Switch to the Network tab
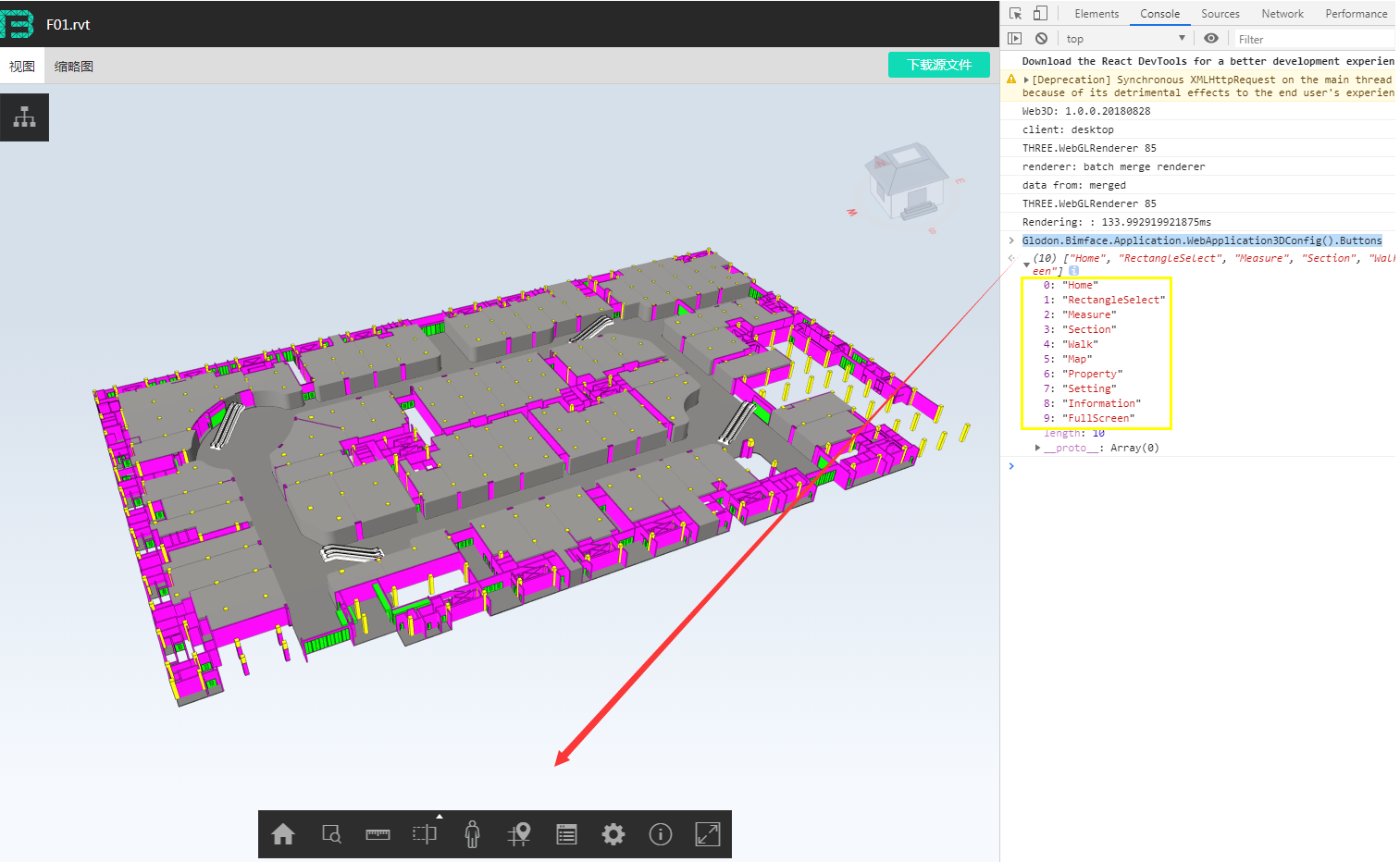1400x862 pixels. [1282, 14]
